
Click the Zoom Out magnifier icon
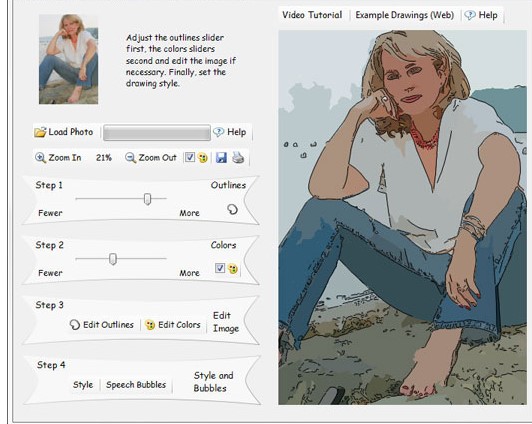click(130, 158)
